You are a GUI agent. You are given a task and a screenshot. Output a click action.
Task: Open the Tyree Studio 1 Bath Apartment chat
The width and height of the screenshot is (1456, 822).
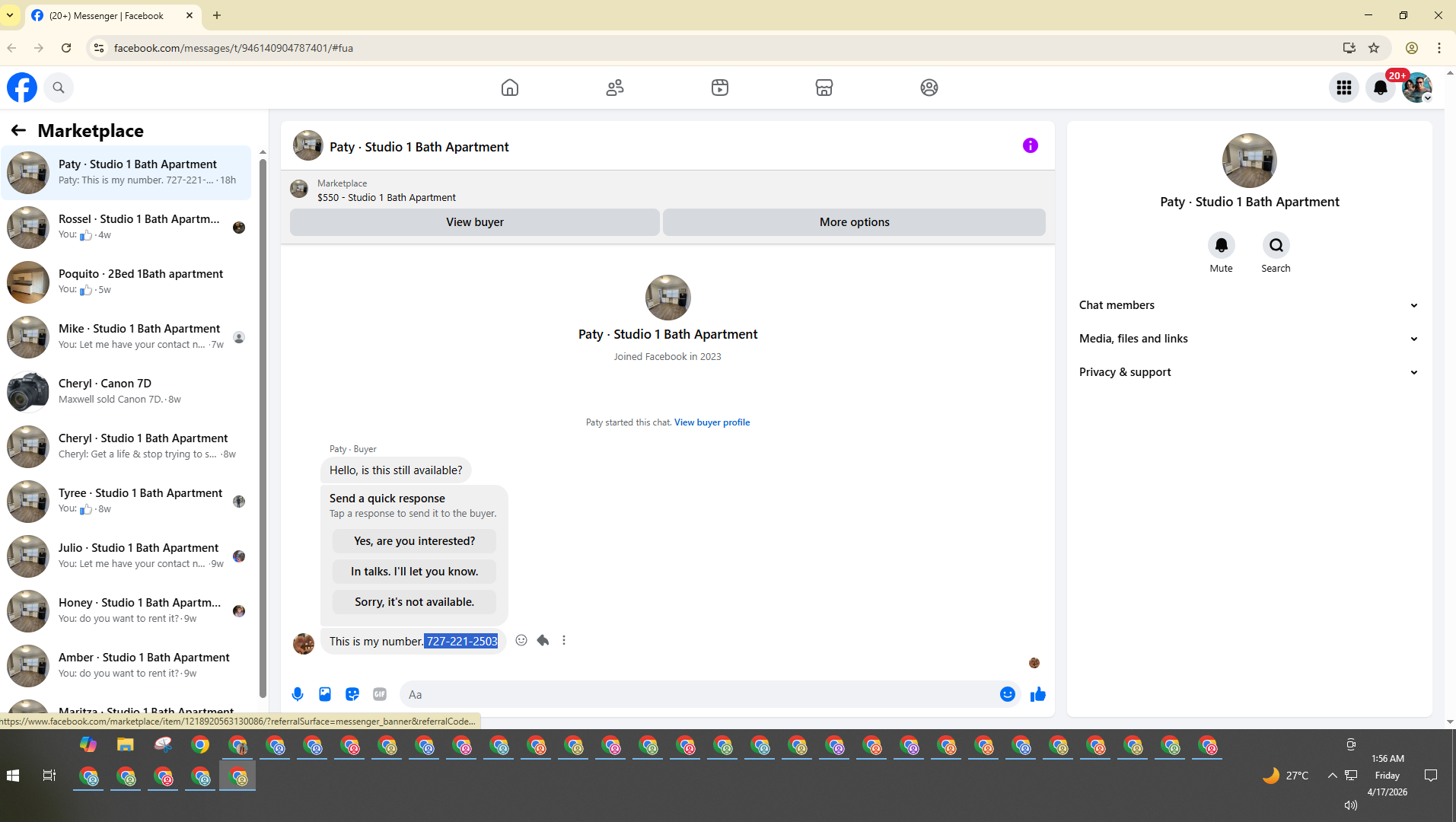pyautogui.click(x=126, y=502)
